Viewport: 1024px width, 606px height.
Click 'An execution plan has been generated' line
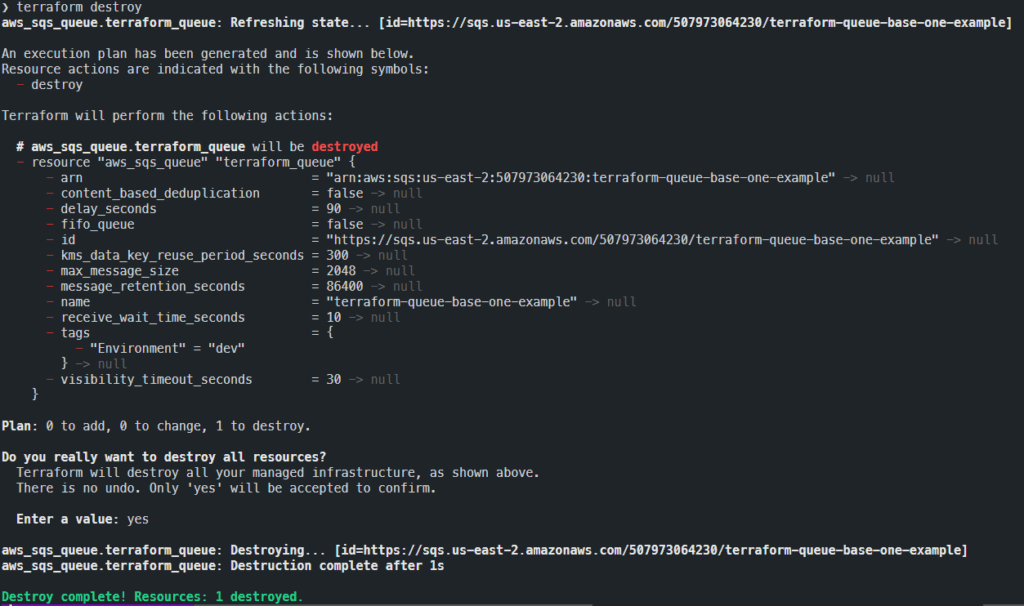tap(208, 54)
